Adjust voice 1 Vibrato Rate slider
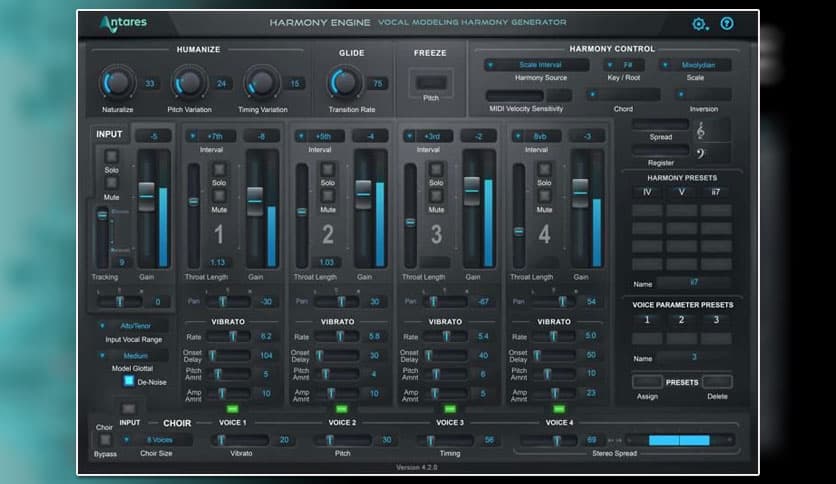836x484 pixels. tap(233, 336)
